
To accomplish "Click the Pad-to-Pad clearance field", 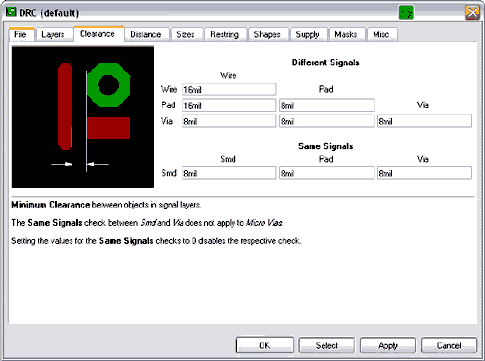I will [327, 105].
